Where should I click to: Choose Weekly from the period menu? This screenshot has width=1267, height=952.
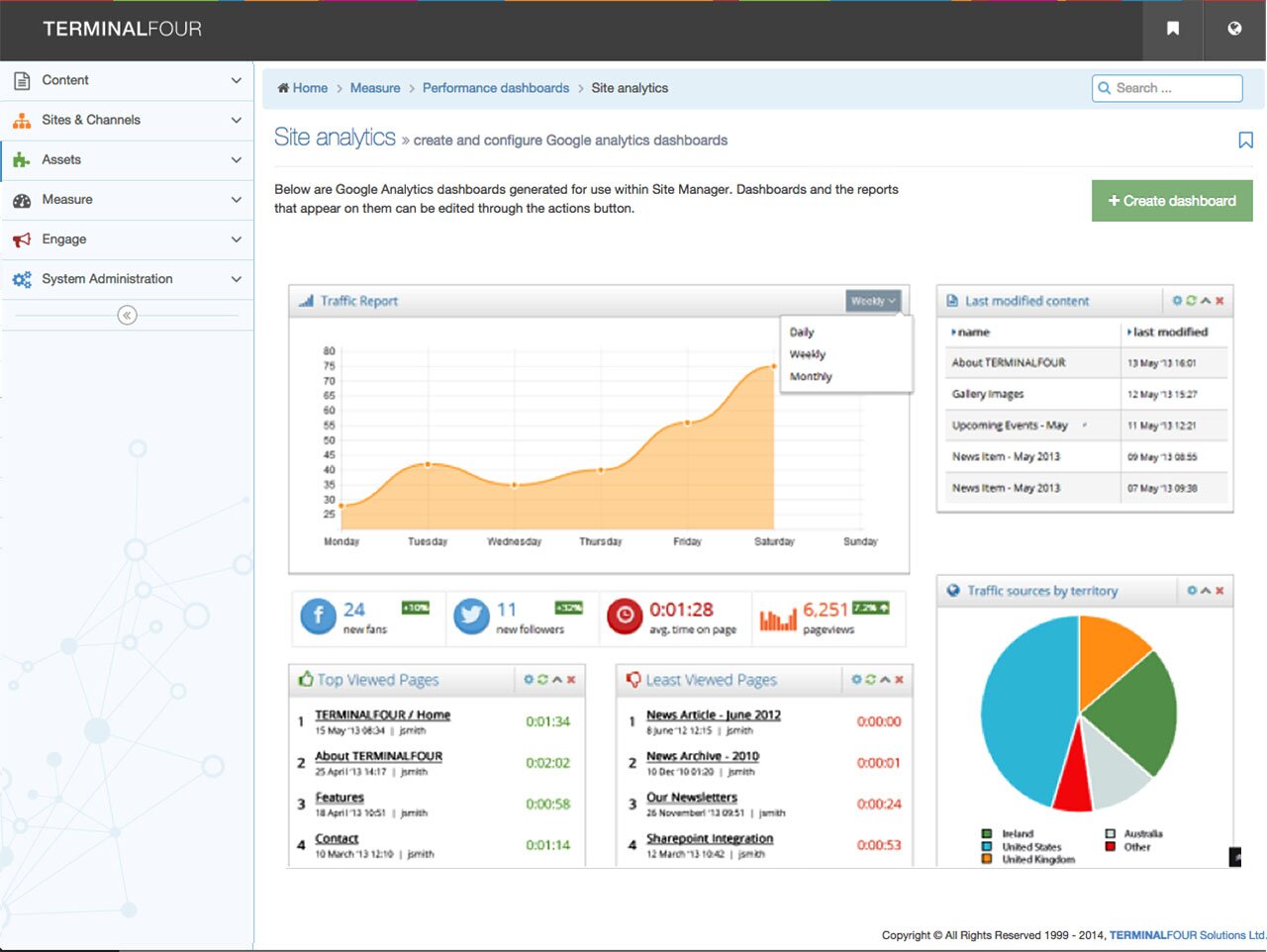(808, 354)
